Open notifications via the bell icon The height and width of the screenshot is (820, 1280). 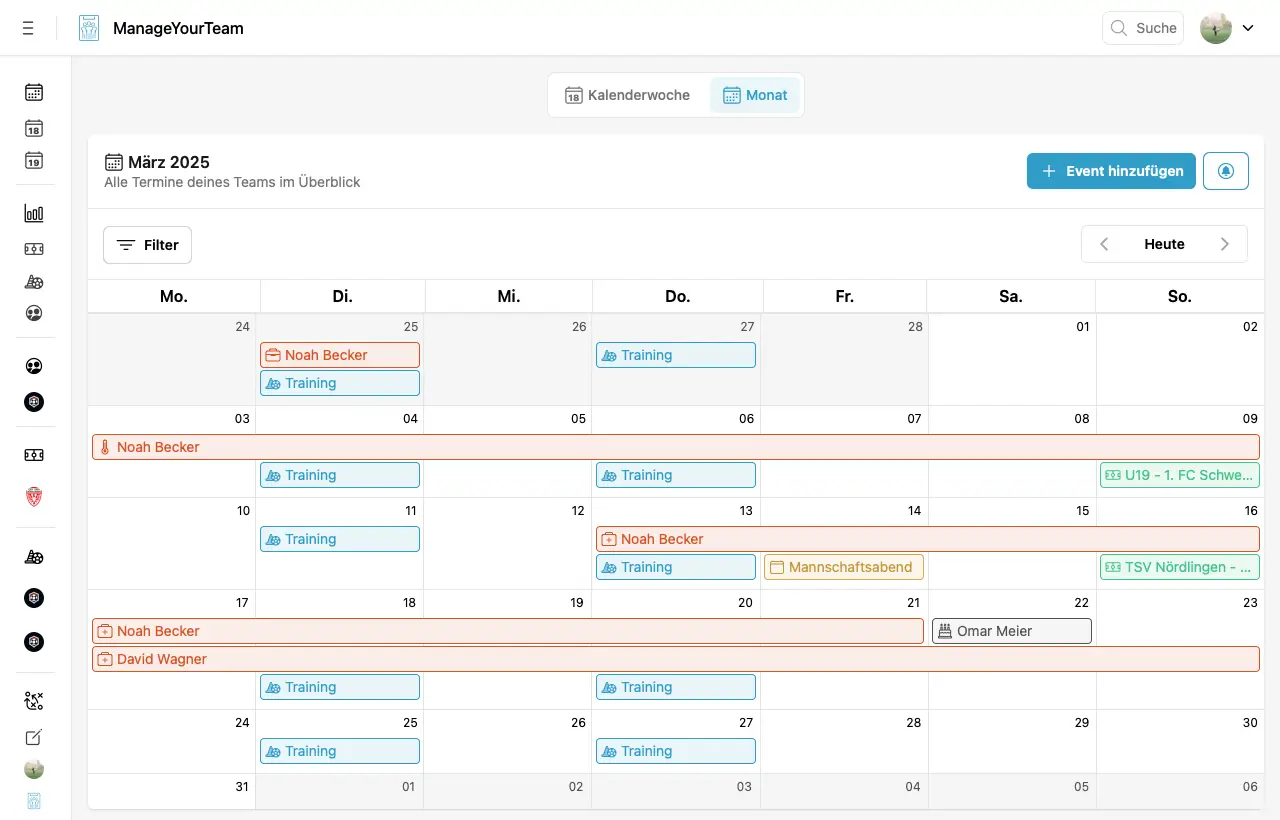point(1225,171)
